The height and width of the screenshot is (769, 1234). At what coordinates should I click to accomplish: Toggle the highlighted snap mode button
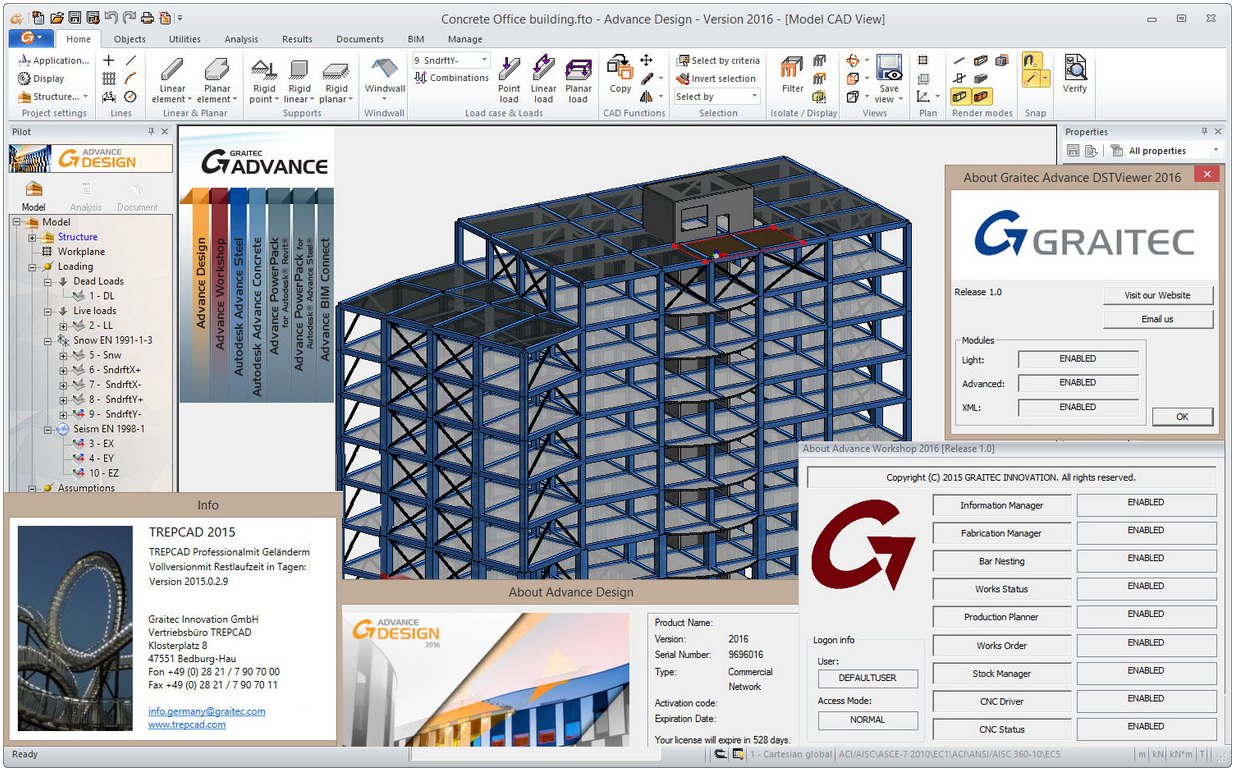(1033, 61)
